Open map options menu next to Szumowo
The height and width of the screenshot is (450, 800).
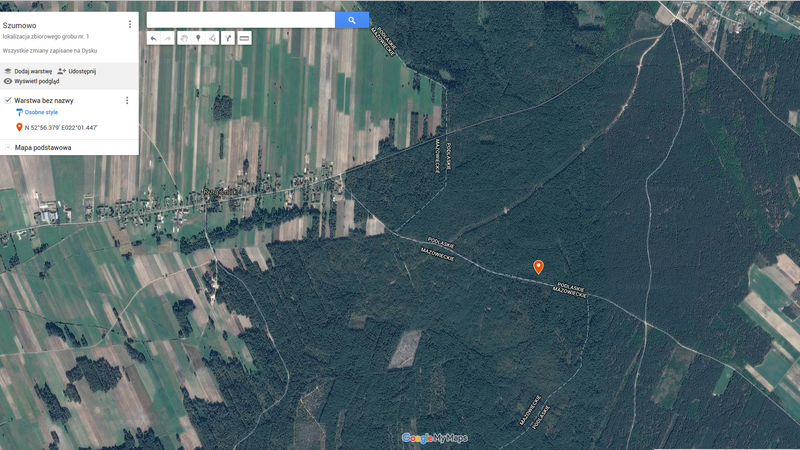(x=129, y=24)
